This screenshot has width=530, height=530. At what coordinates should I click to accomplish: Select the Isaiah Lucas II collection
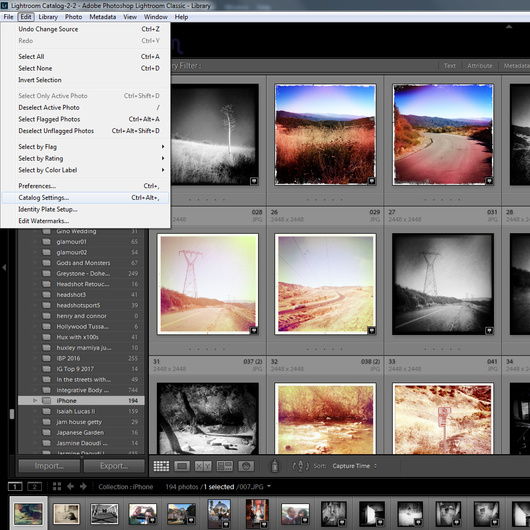point(81,411)
